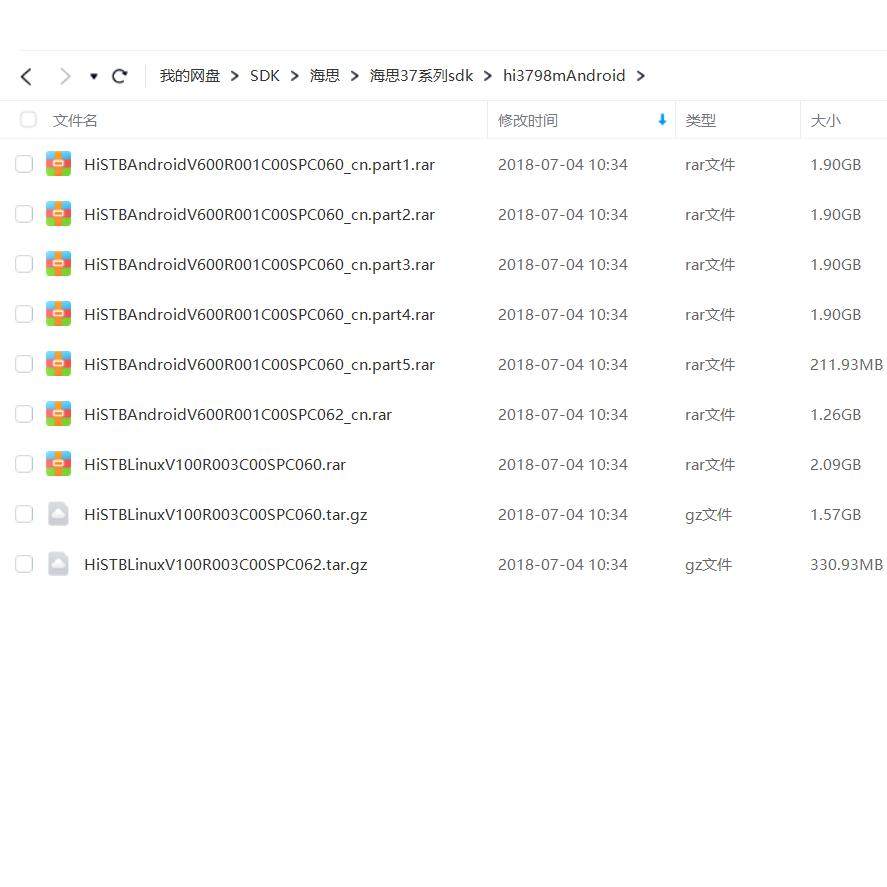Click file icon of SPC060.tar.gz
This screenshot has width=887, height=887.
[58, 514]
